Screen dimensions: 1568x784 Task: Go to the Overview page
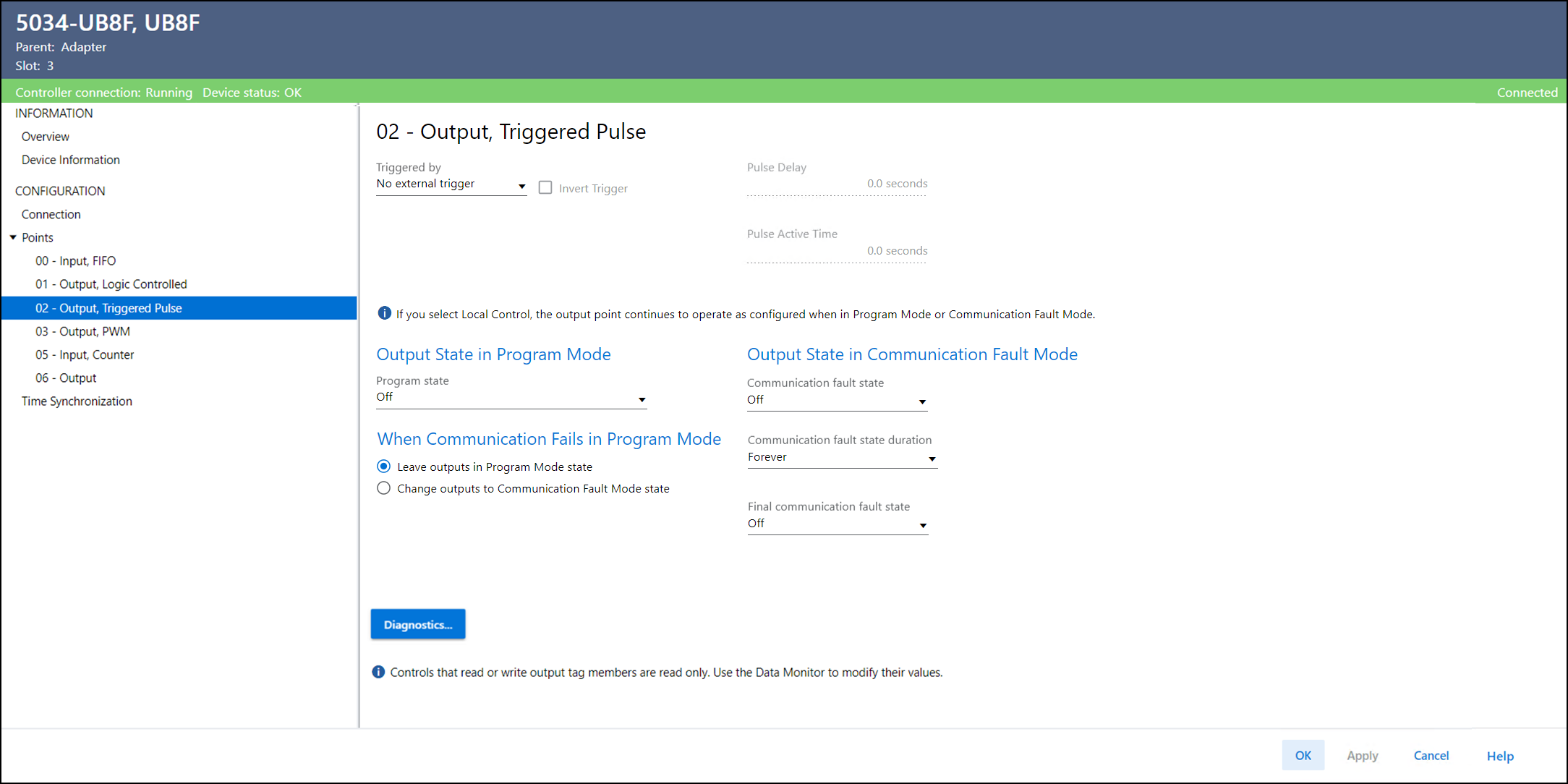46,137
